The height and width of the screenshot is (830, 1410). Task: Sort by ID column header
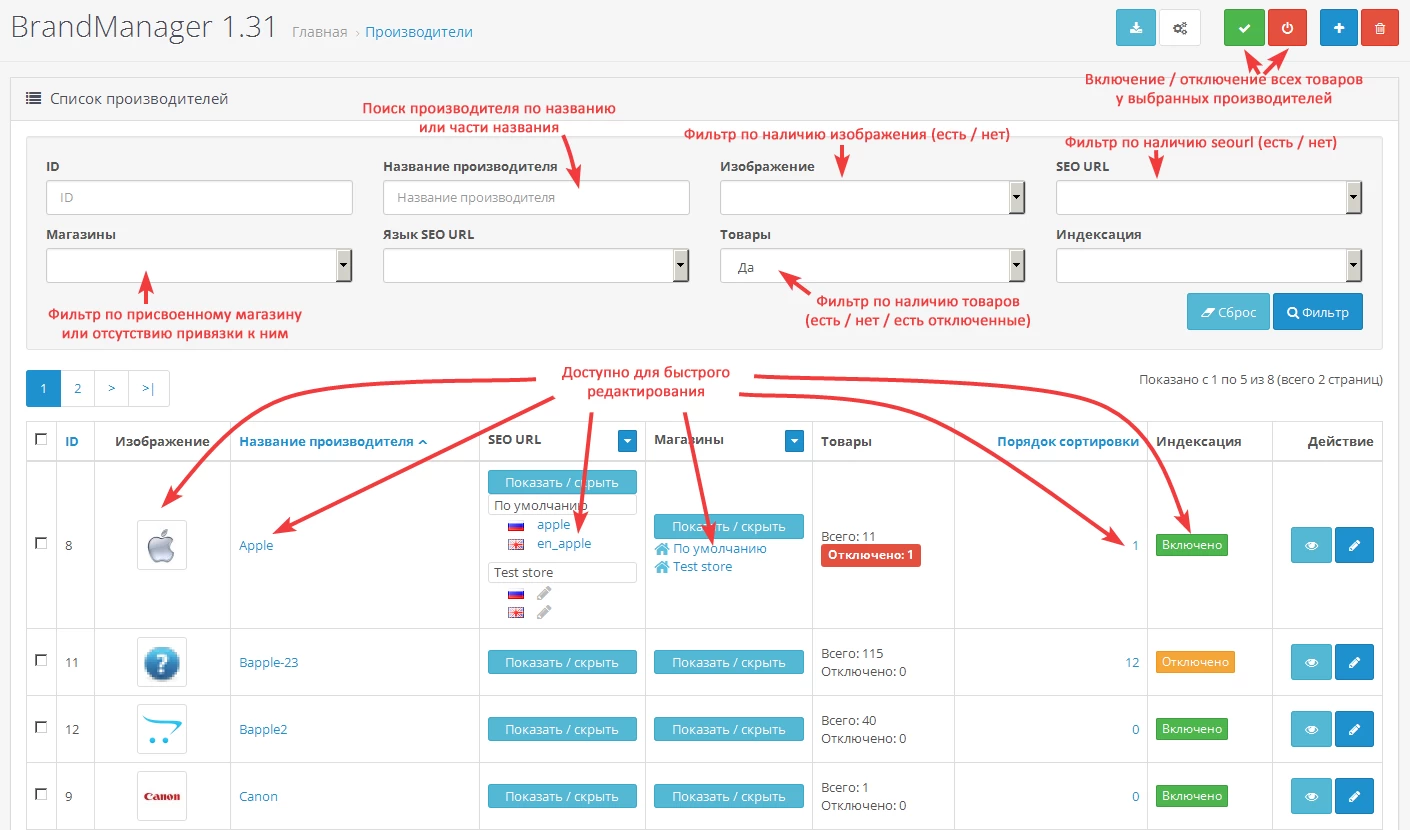tap(72, 441)
